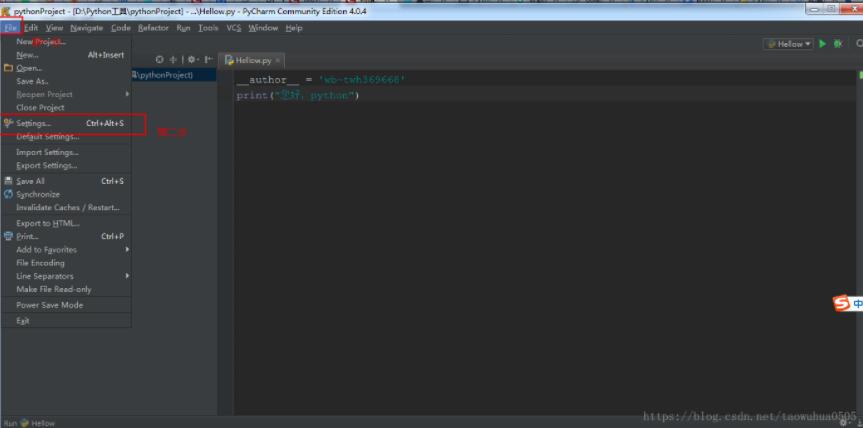Open the Tools menu
Image resolution: width=863 pixels, height=428 pixels.
click(208, 28)
